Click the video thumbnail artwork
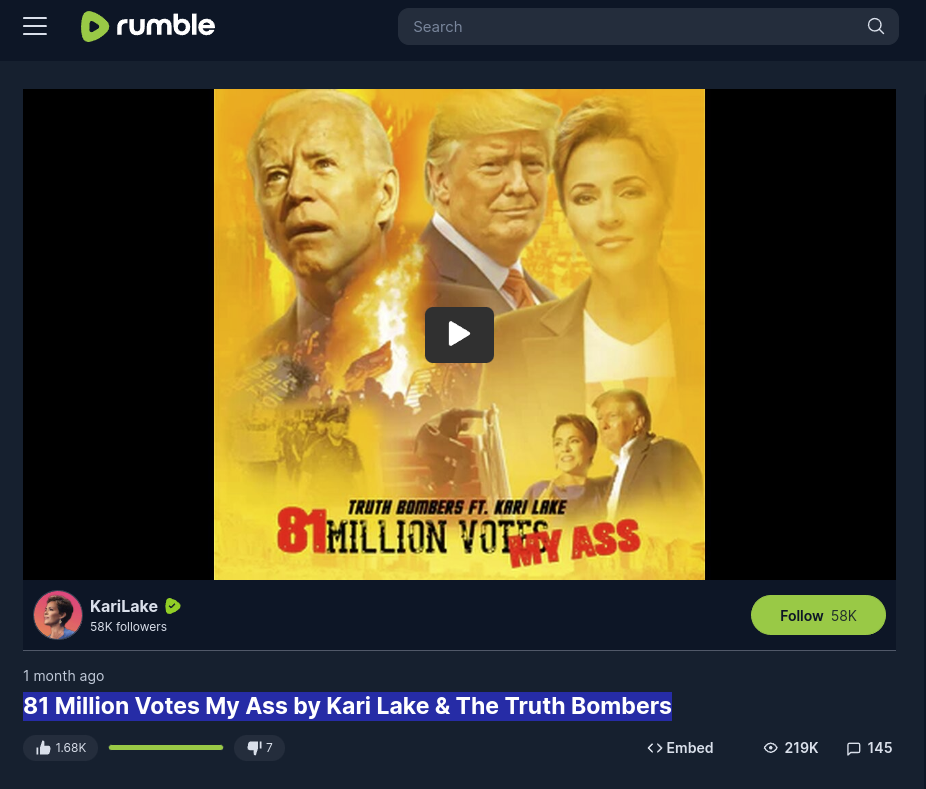The image size is (926, 789). tap(459, 334)
